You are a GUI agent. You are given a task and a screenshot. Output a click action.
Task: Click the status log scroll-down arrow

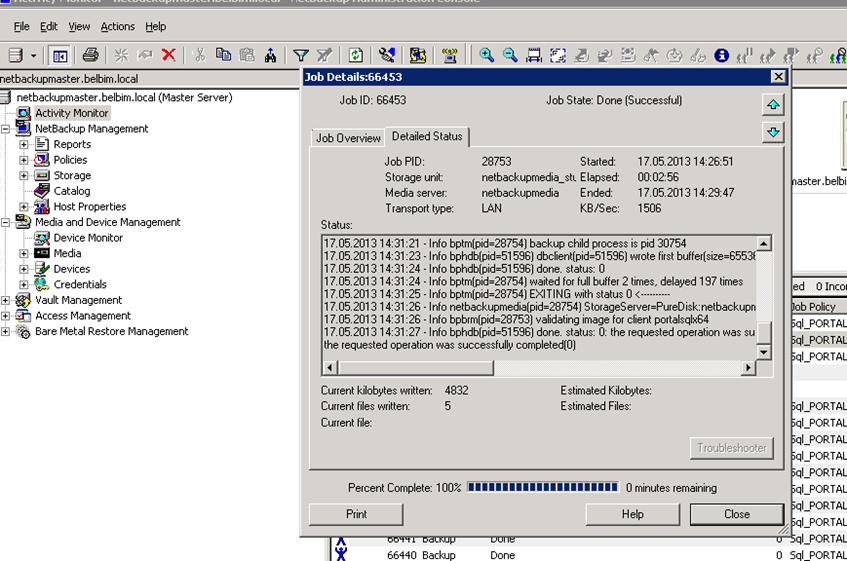(x=763, y=352)
